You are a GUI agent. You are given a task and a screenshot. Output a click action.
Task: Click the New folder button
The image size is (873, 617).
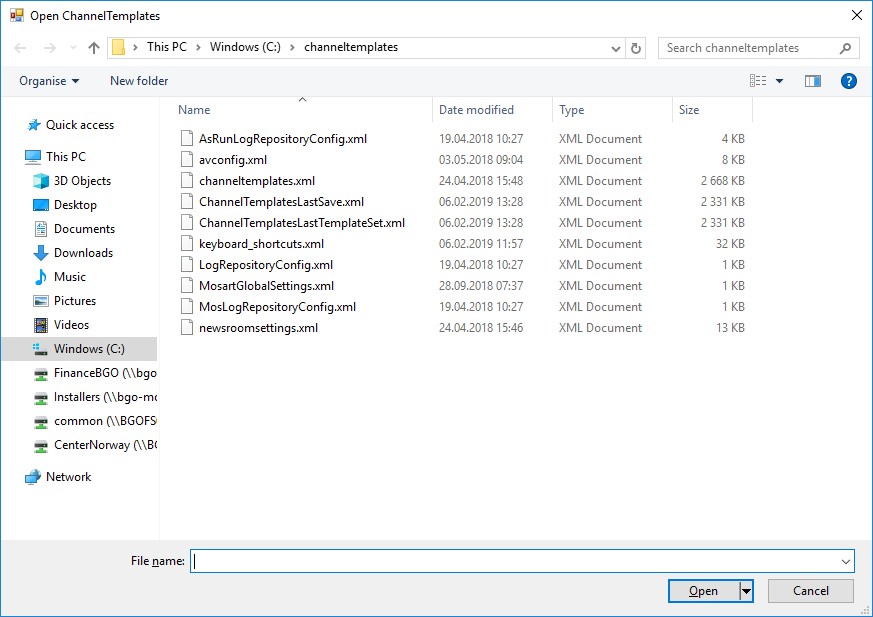pos(138,81)
